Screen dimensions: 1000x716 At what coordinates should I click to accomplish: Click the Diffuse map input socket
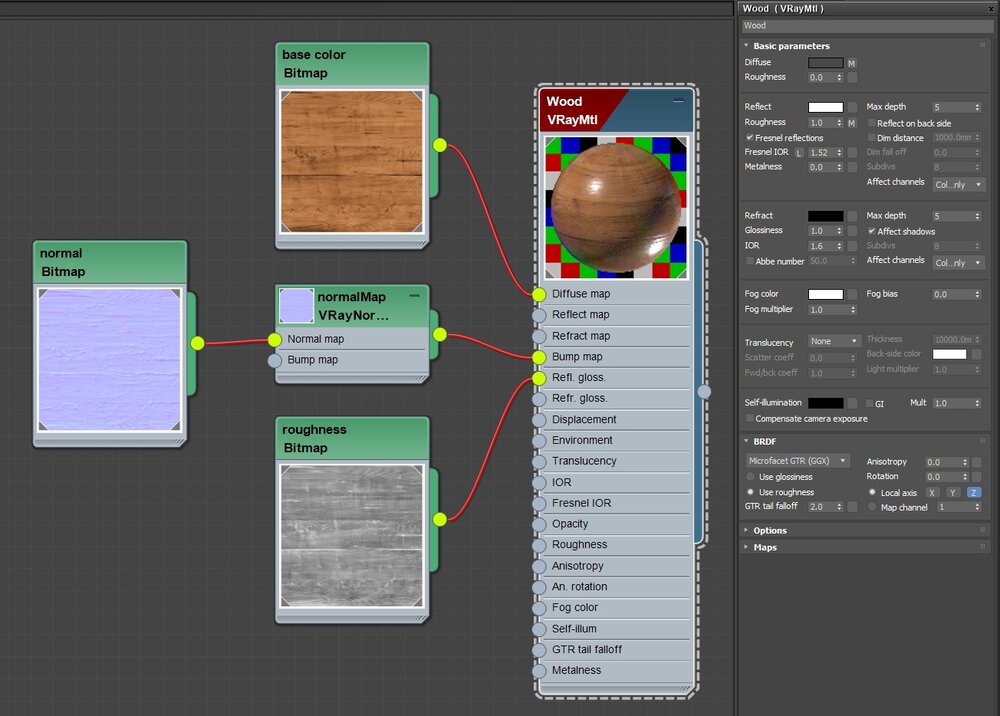point(540,294)
